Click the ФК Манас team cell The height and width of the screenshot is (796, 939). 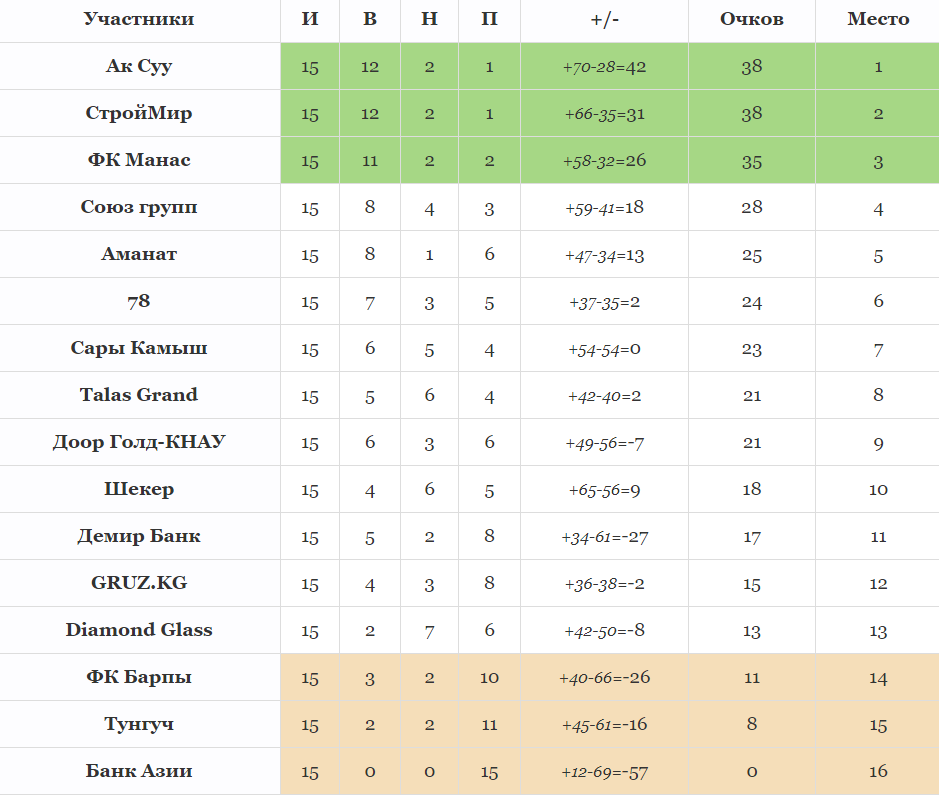(139, 160)
